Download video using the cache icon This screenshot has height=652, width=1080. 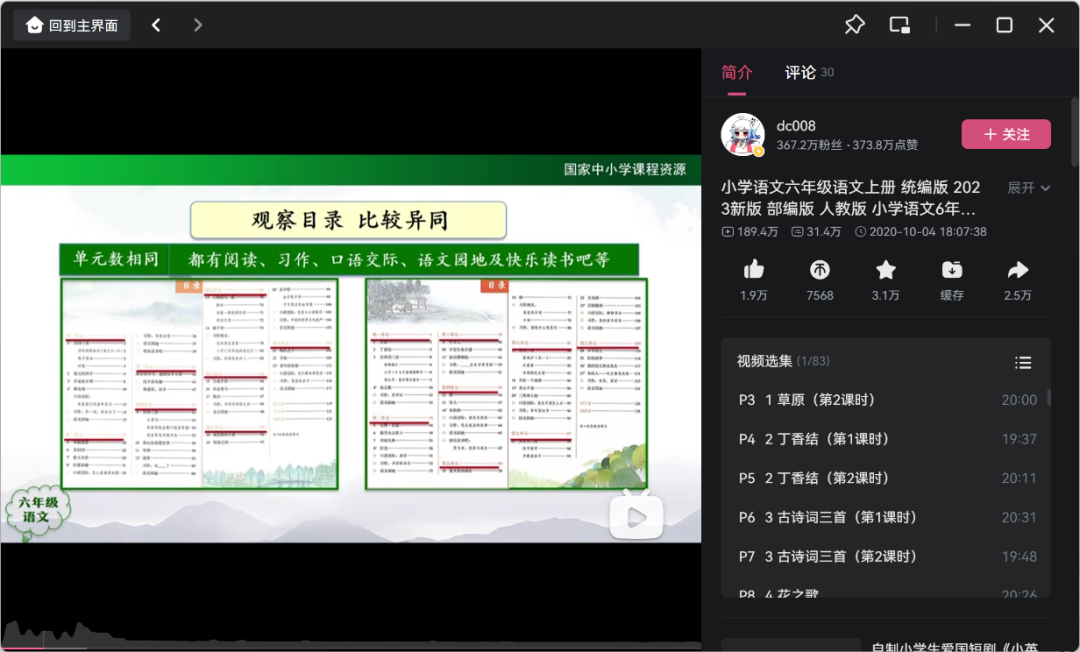(x=951, y=270)
